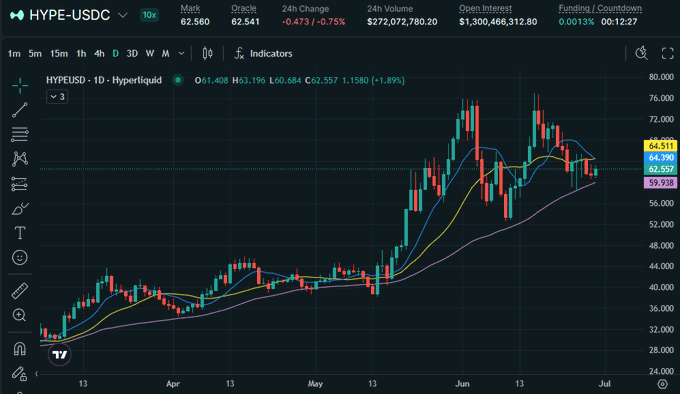The height and width of the screenshot is (394, 680).
Task: Switch to the monthly M timeframe
Action: point(165,54)
